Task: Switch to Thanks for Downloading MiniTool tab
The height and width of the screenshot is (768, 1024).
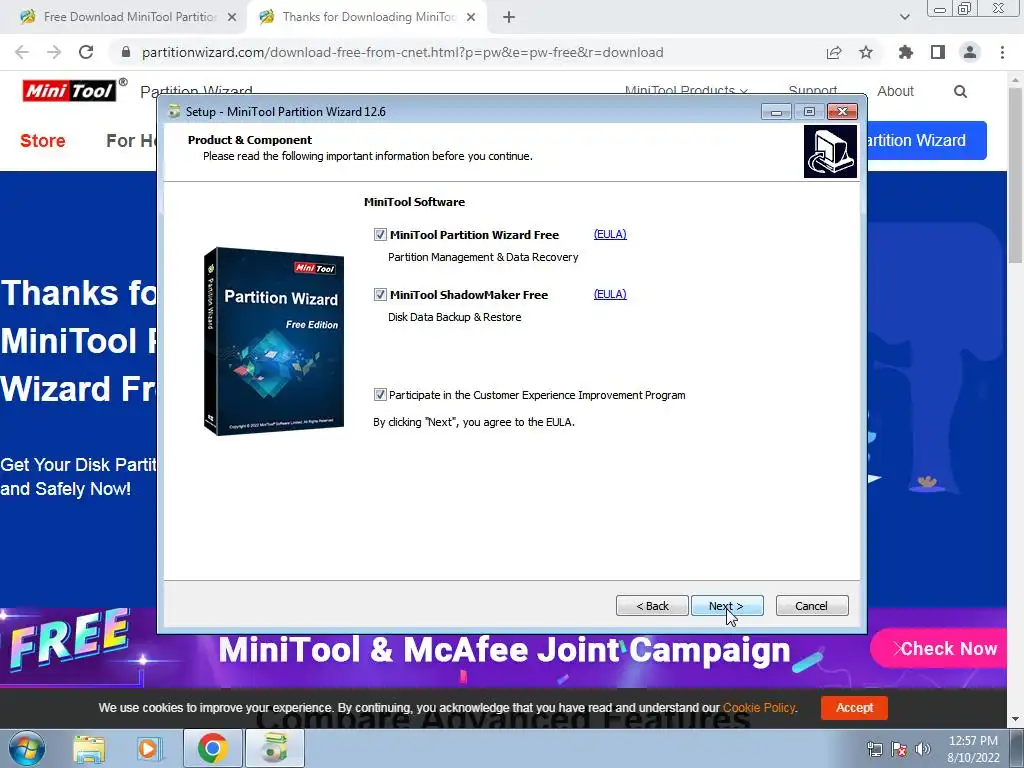Action: click(368, 17)
